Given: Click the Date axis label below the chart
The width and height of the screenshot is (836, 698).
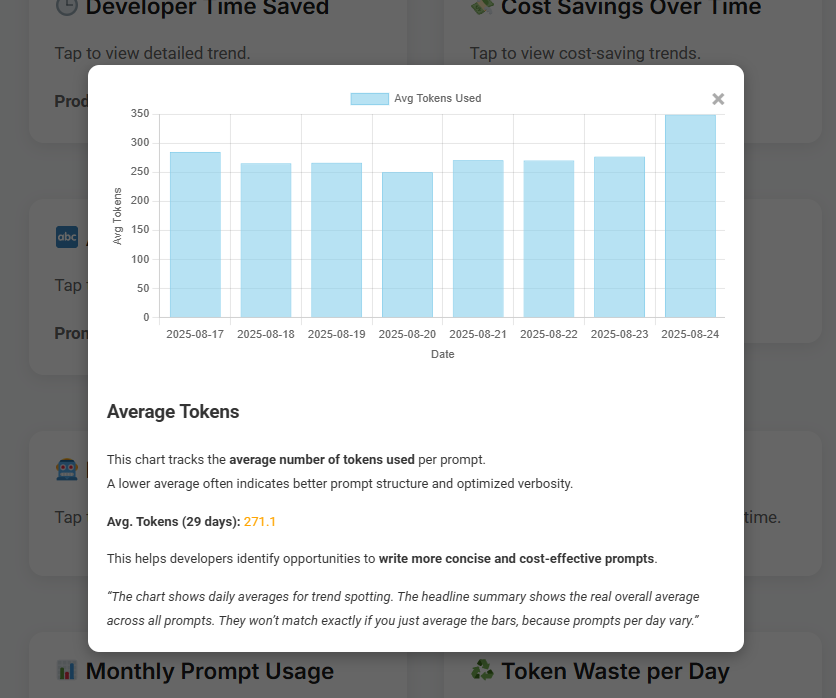Looking at the screenshot, I should pos(443,353).
